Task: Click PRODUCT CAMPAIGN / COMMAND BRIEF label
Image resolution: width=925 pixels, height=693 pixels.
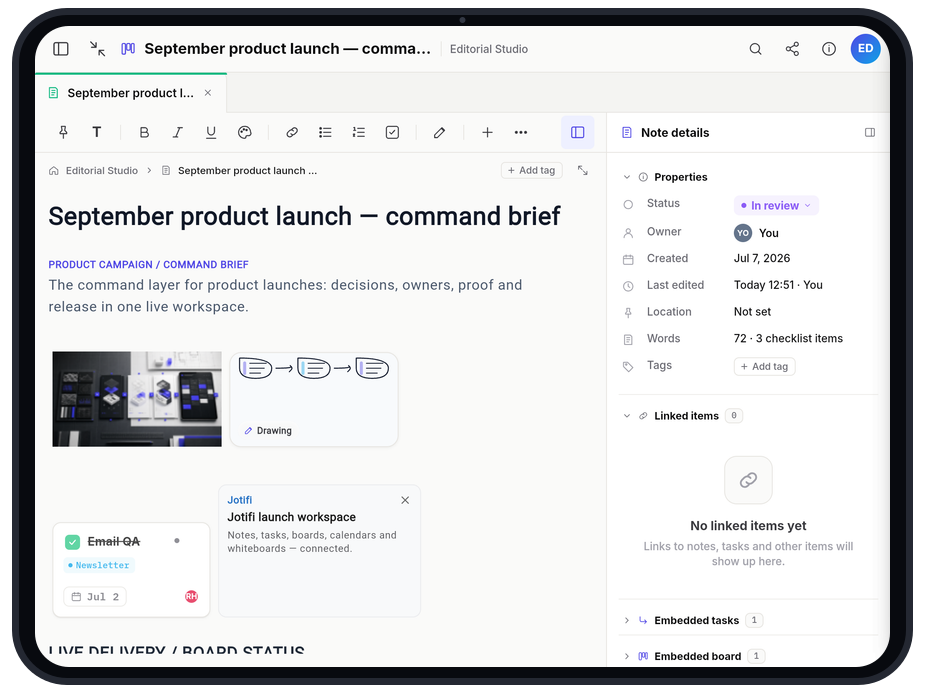Action: (149, 265)
